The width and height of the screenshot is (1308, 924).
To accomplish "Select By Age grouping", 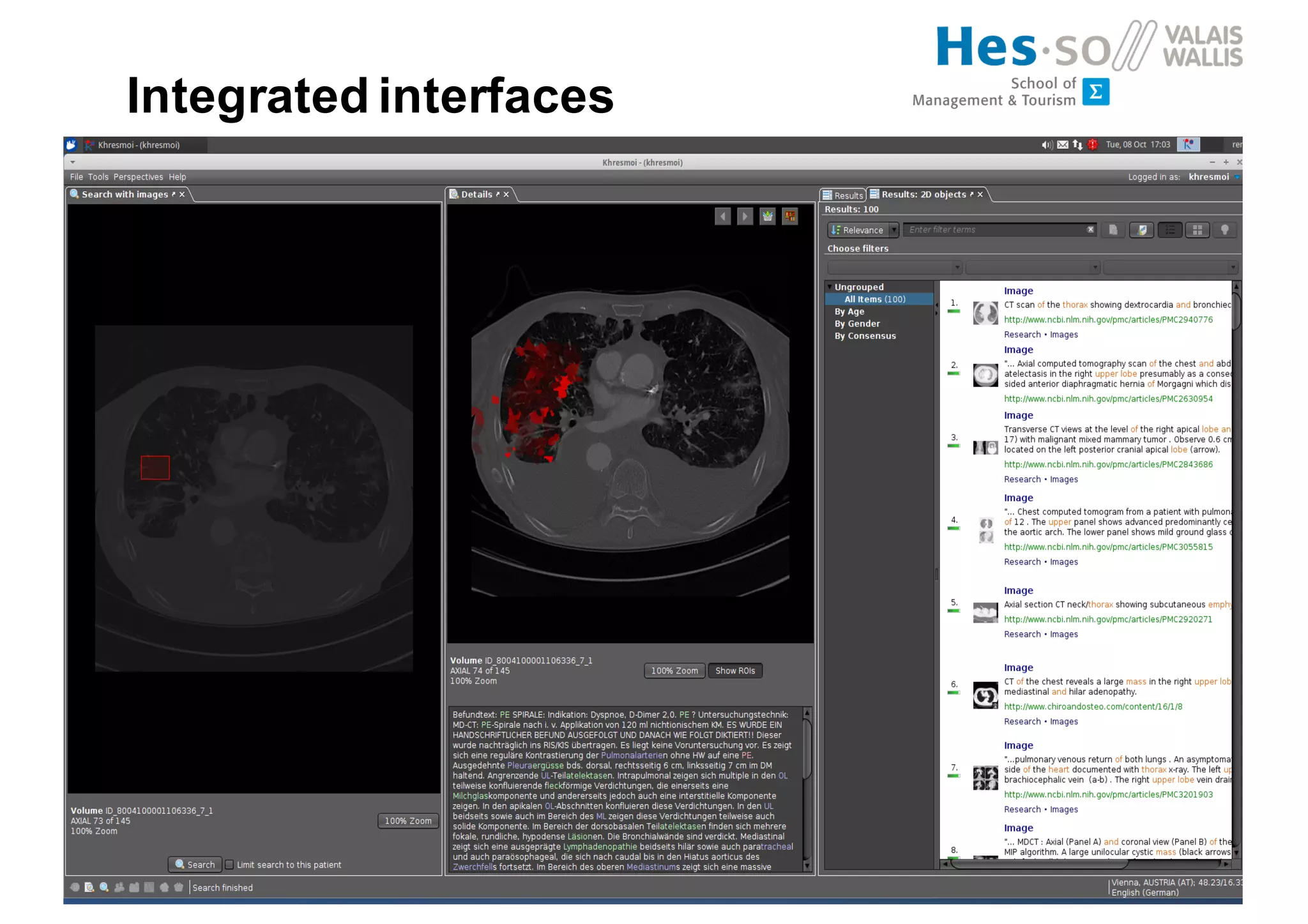I will [849, 312].
